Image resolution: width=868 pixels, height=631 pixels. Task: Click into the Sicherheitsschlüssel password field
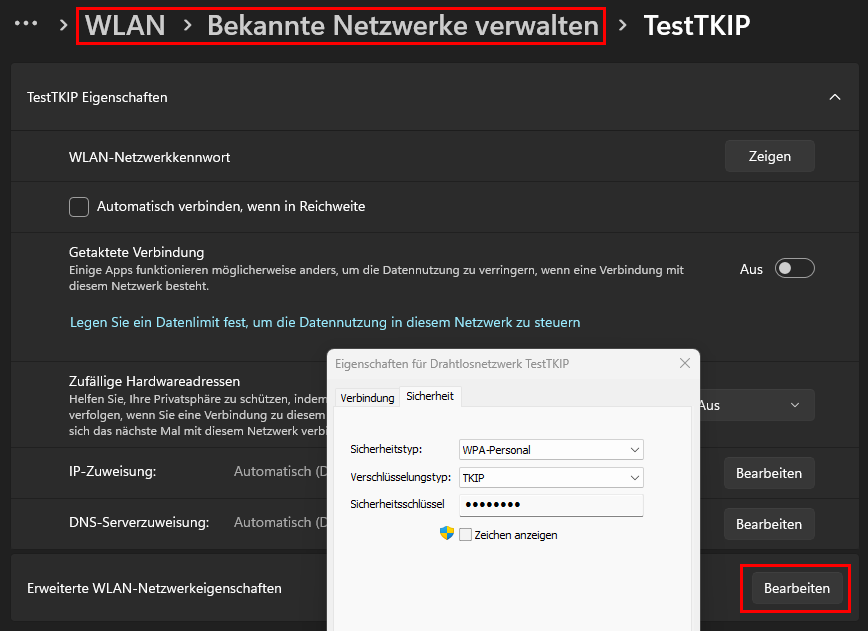[x=550, y=504]
